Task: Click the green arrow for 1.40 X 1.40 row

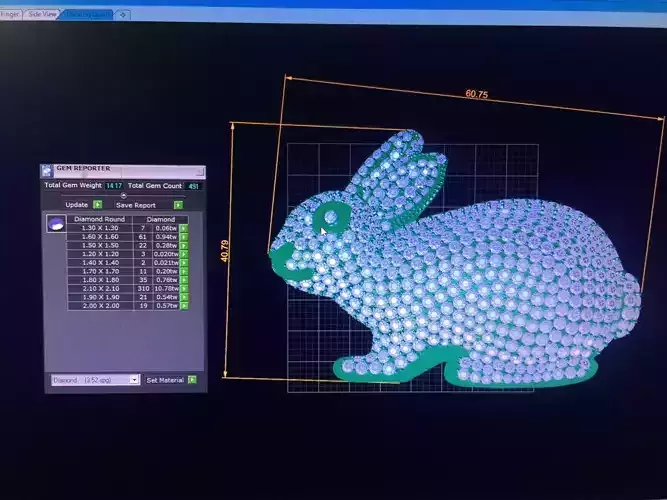Action: pyautogui.click(x=184, y=263)
